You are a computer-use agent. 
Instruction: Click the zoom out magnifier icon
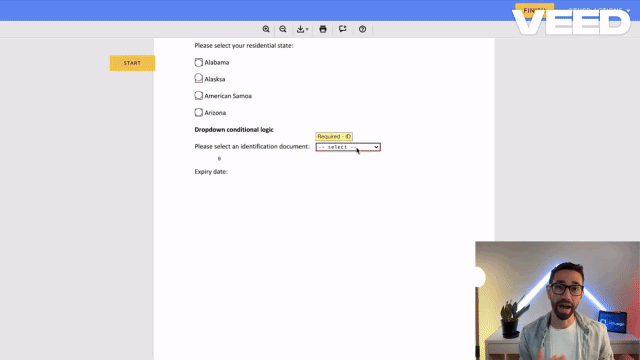283,29
